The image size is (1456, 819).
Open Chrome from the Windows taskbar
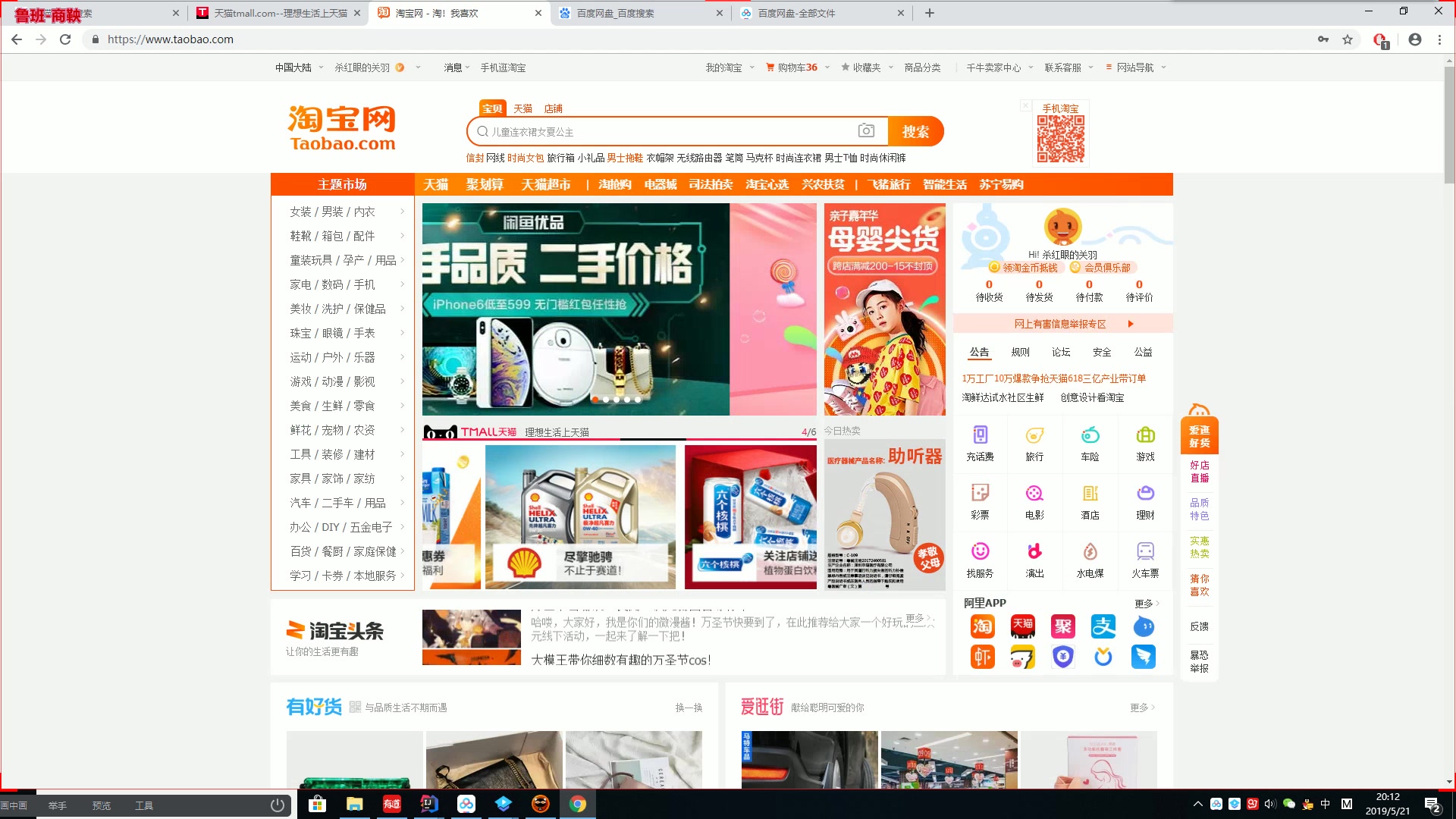(x=578, y=805)
